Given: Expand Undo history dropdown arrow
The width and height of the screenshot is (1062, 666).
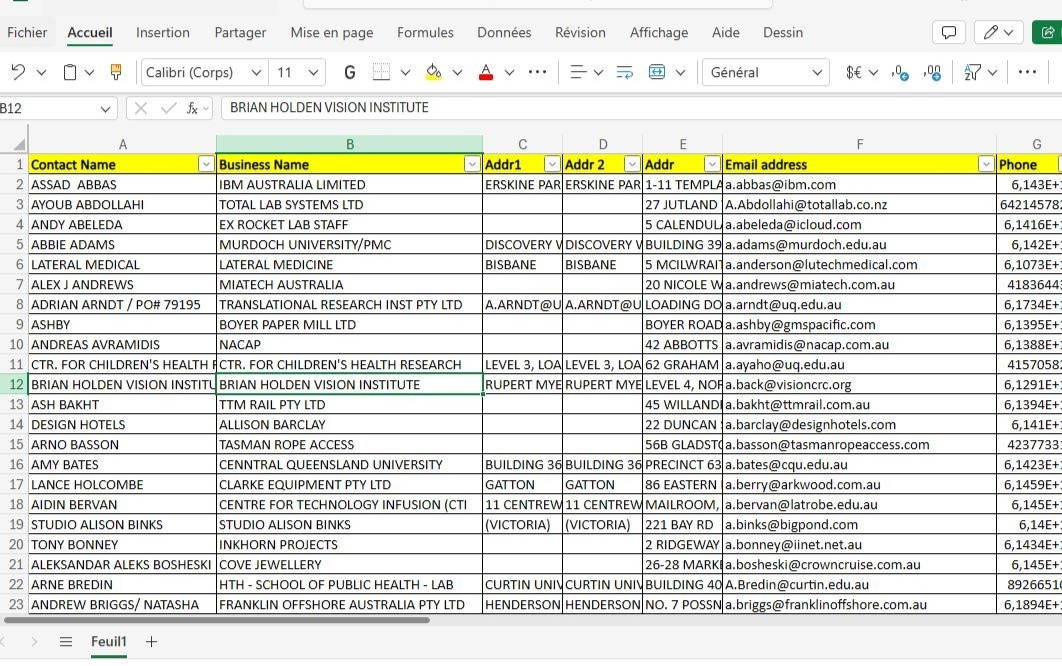Looking at the screenshot, I should point(41,72).
